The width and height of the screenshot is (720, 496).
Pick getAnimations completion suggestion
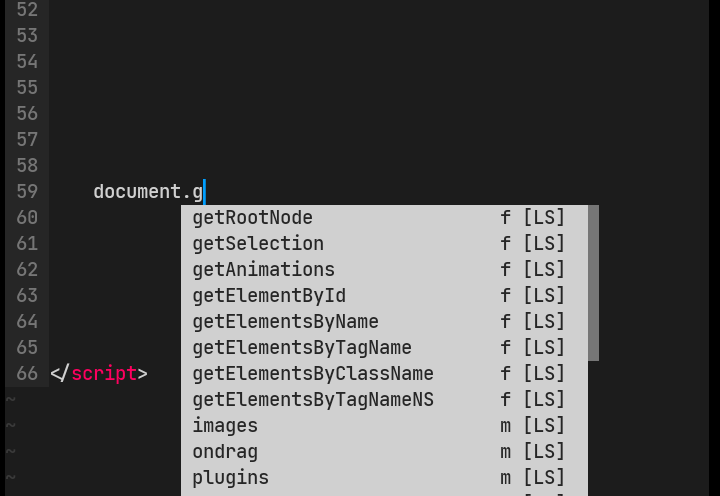pos(384,270)
